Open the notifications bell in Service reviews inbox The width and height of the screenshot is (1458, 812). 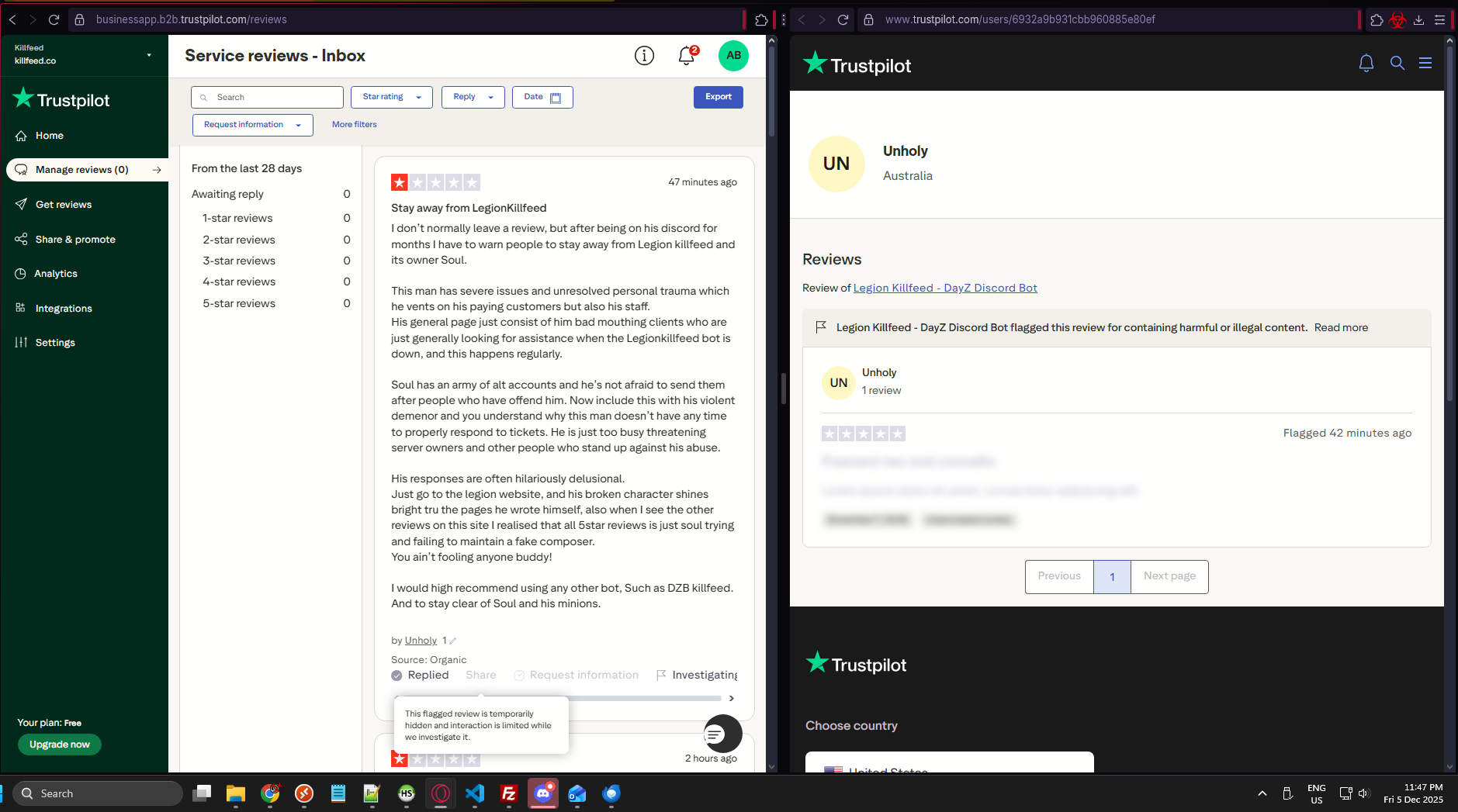click(x=687, y=56)
